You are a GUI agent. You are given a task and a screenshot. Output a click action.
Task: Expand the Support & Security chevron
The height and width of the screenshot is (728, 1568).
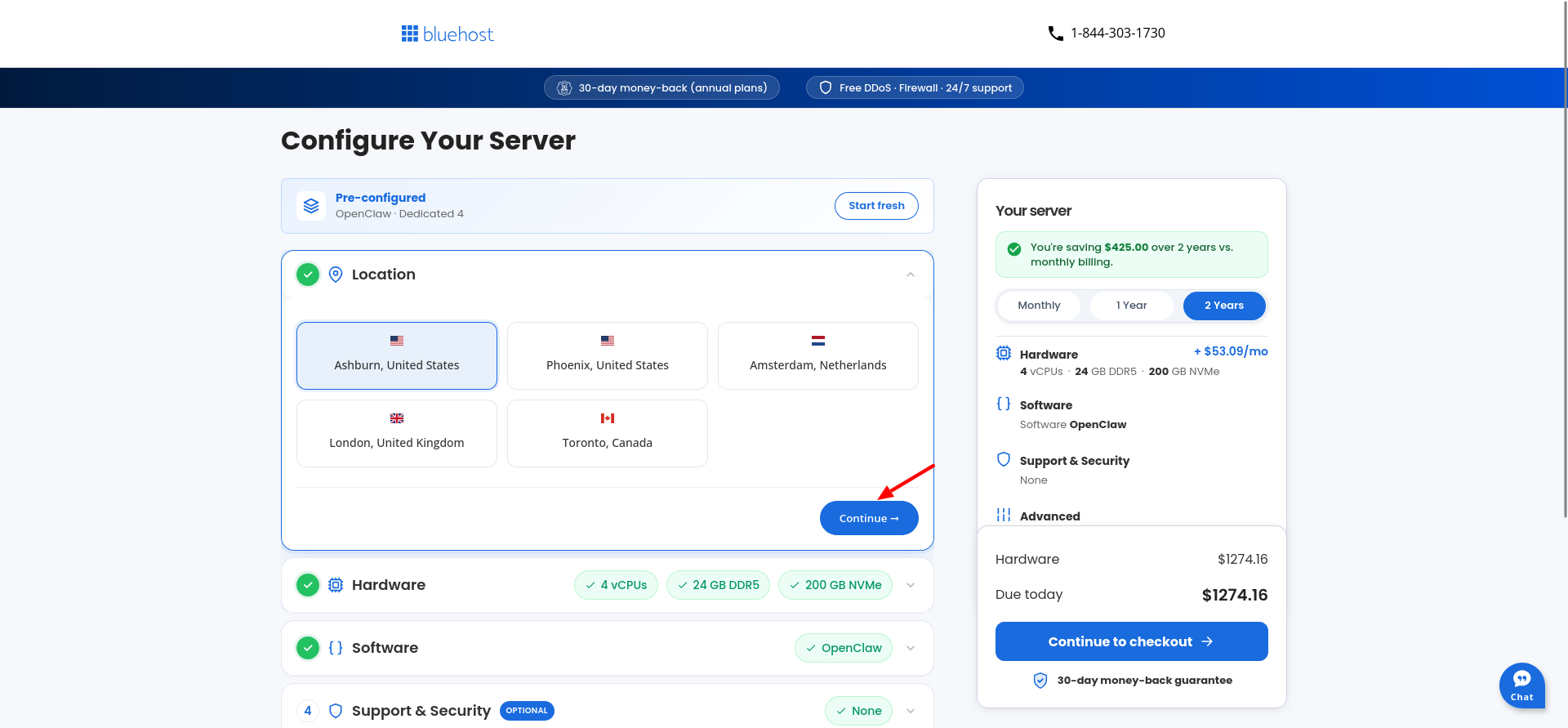point(911,711)
